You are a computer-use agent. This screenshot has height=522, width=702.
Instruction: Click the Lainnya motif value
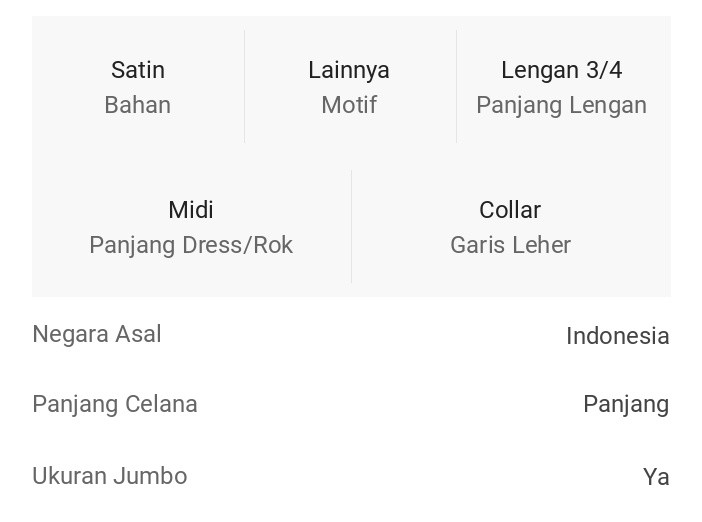pyautogui.click(x=349, y=70)
